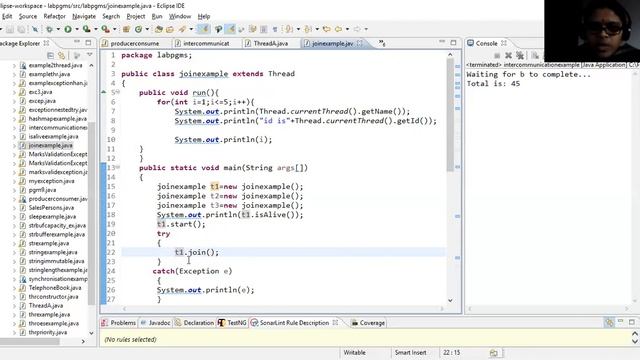The width and height of the screenshot is (640, 360).
Task: Close the joinexample.java editor tab
Action: [360, 43]
